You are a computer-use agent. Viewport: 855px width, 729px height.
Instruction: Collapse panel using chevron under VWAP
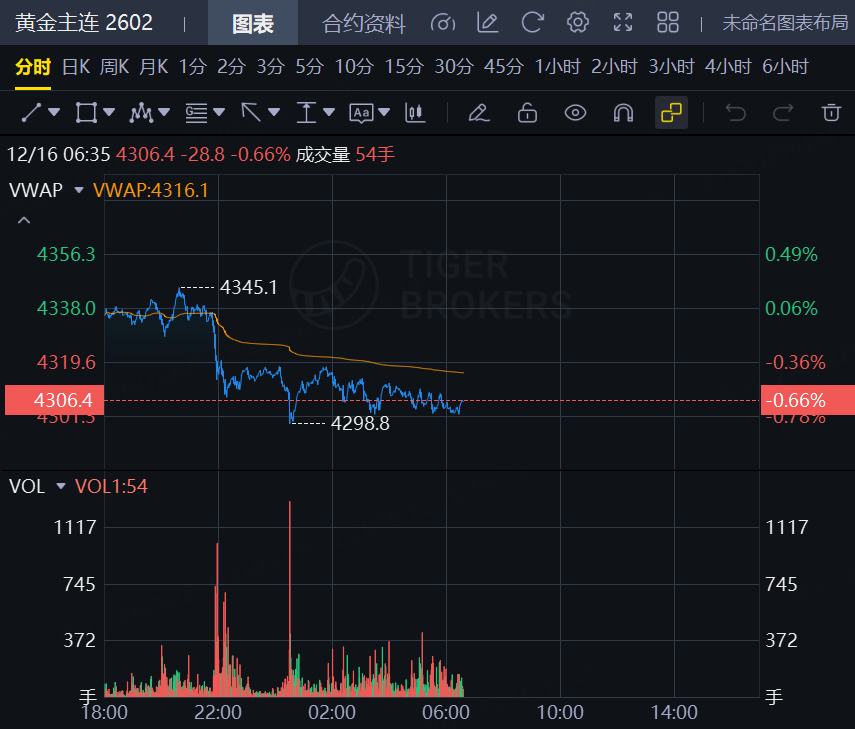point(24,220)
